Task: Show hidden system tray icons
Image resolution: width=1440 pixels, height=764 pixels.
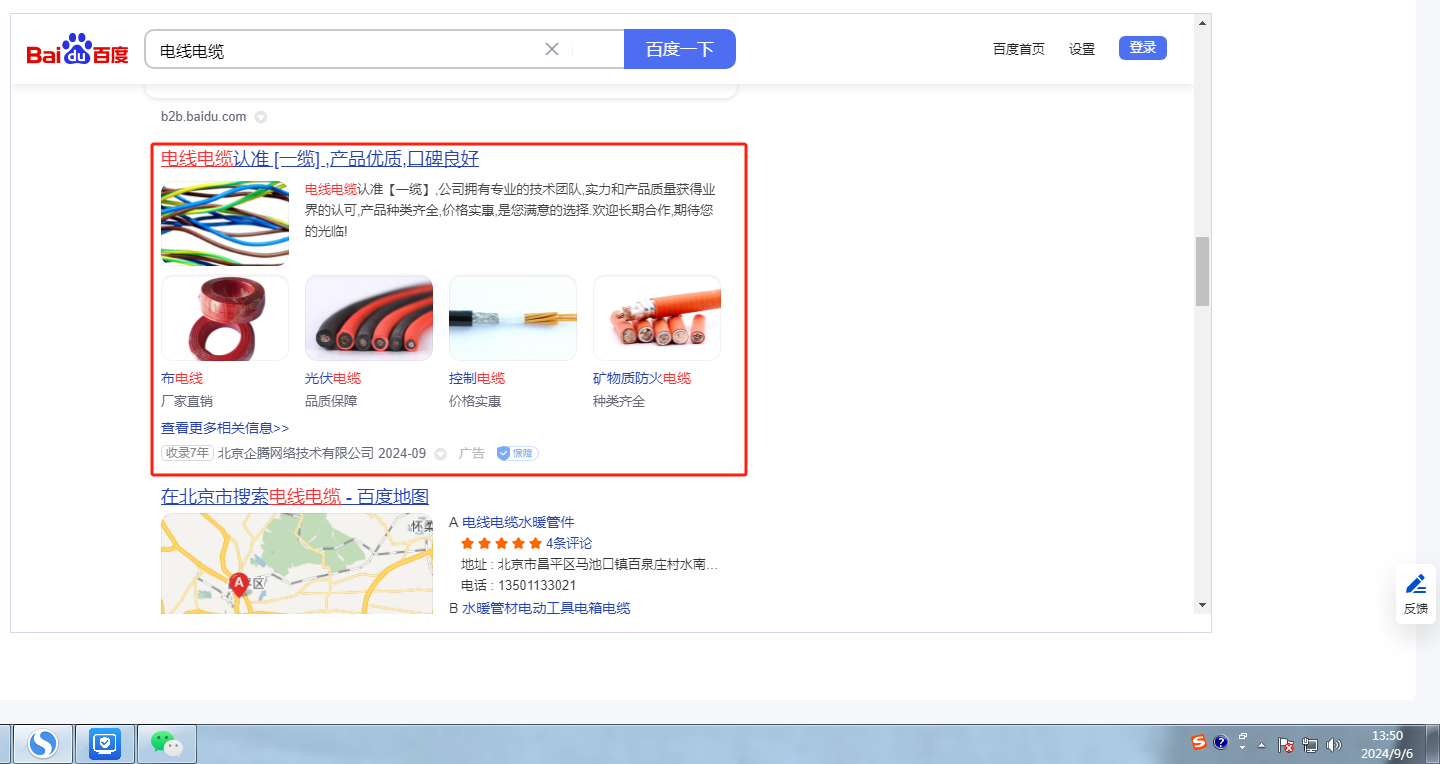Action: click(x=1262, y=745)
